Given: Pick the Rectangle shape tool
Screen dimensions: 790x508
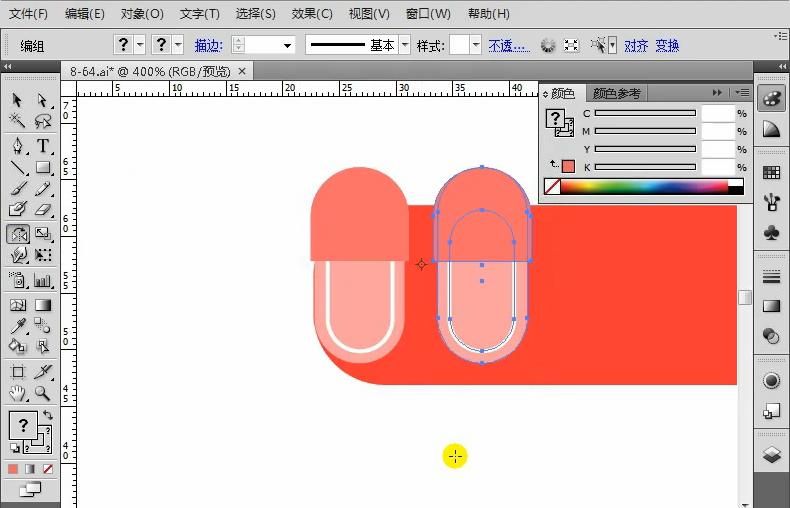Looking at the screenshot, I should pyautogui.click(x=43, y=168).
